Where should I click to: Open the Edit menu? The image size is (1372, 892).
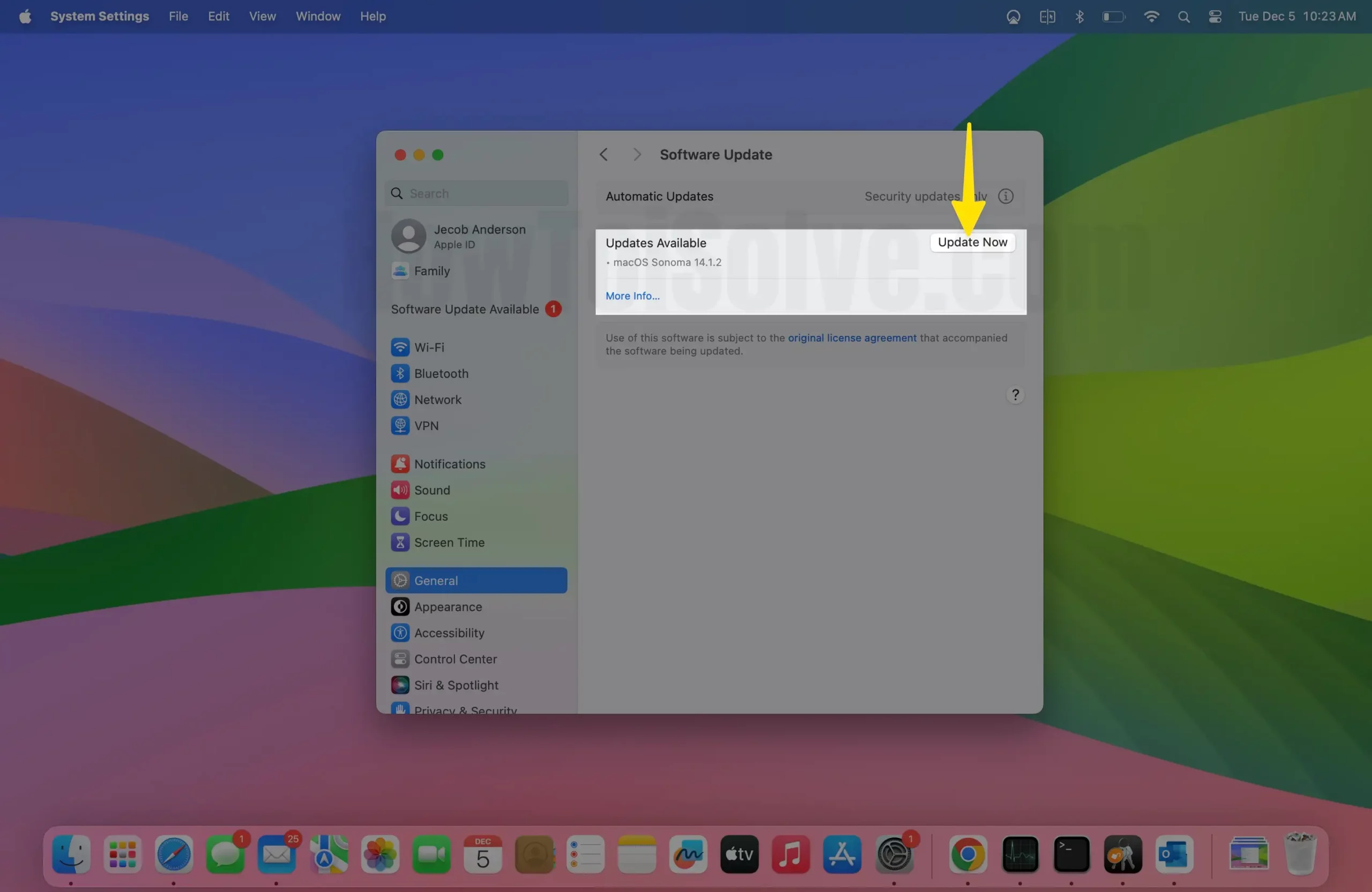pos(219,16)
